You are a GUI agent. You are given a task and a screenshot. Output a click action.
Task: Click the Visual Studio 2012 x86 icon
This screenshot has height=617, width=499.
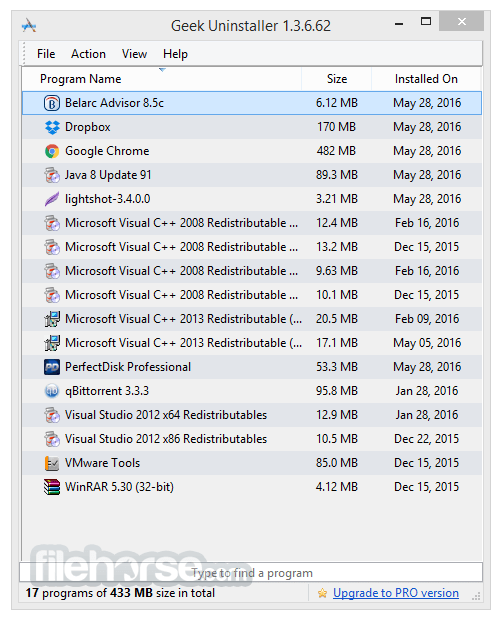tap(52, 439)
